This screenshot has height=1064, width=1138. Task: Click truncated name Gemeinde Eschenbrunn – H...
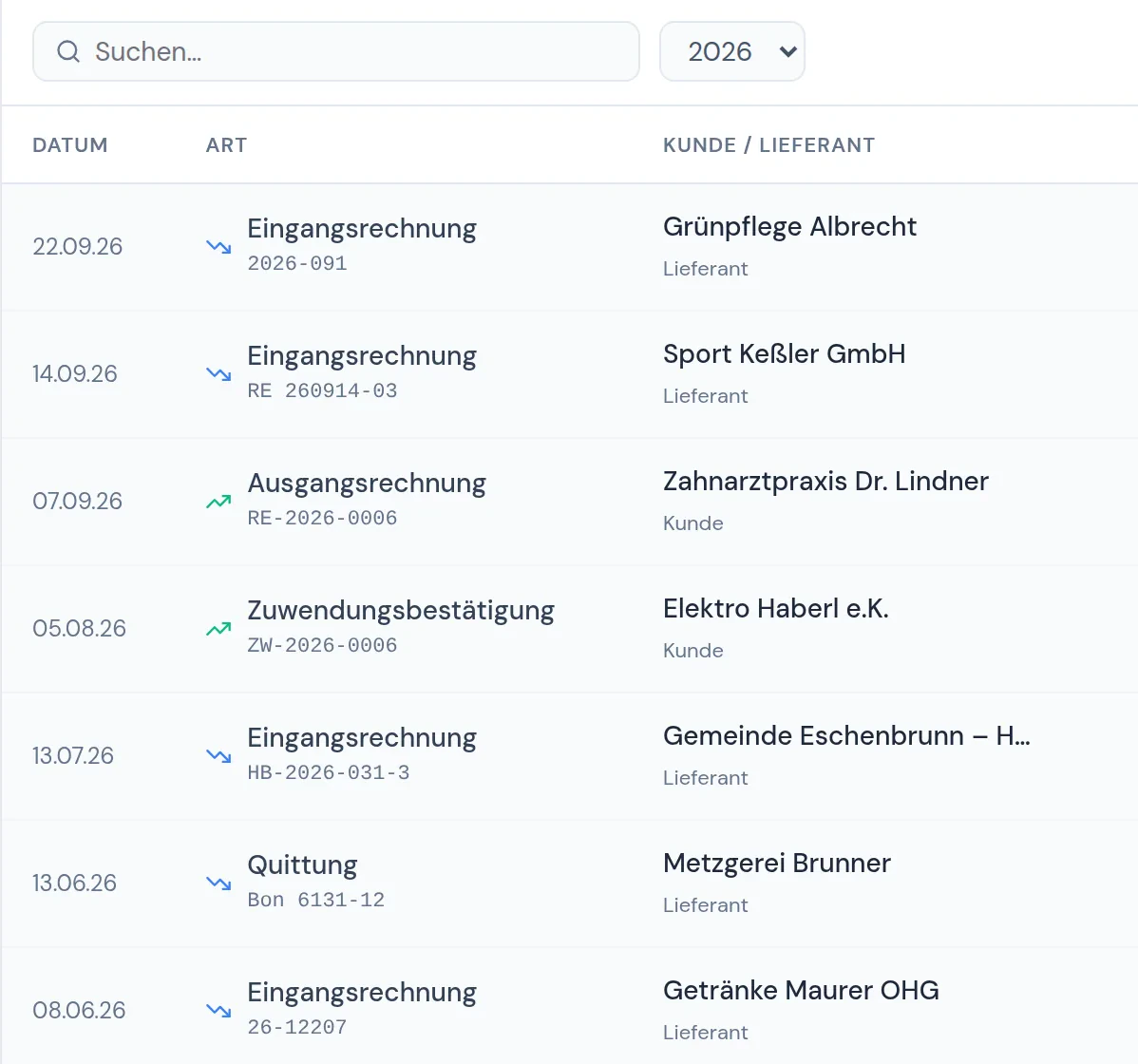(x=846, y=736)
